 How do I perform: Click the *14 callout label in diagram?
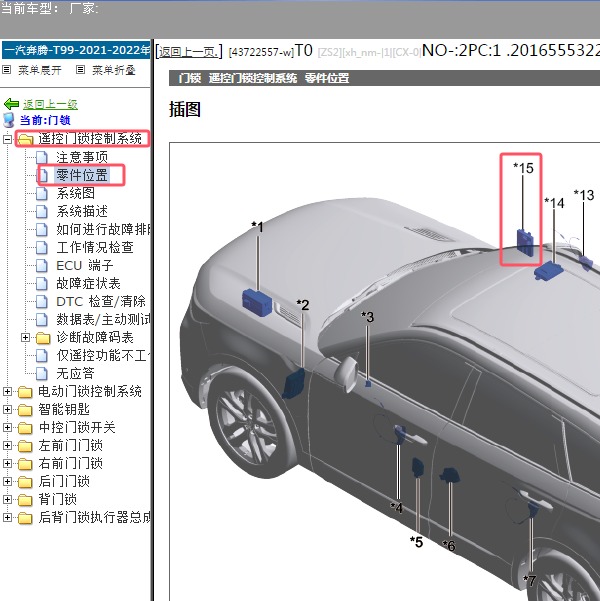(554, 203)
